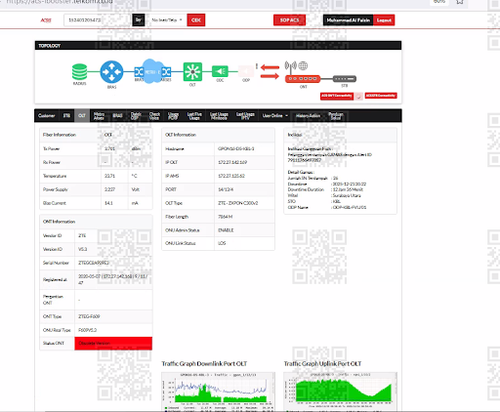Click the ACS ONT Connectivity button
The image size is (500, 412).
click(x=337, y=96)
